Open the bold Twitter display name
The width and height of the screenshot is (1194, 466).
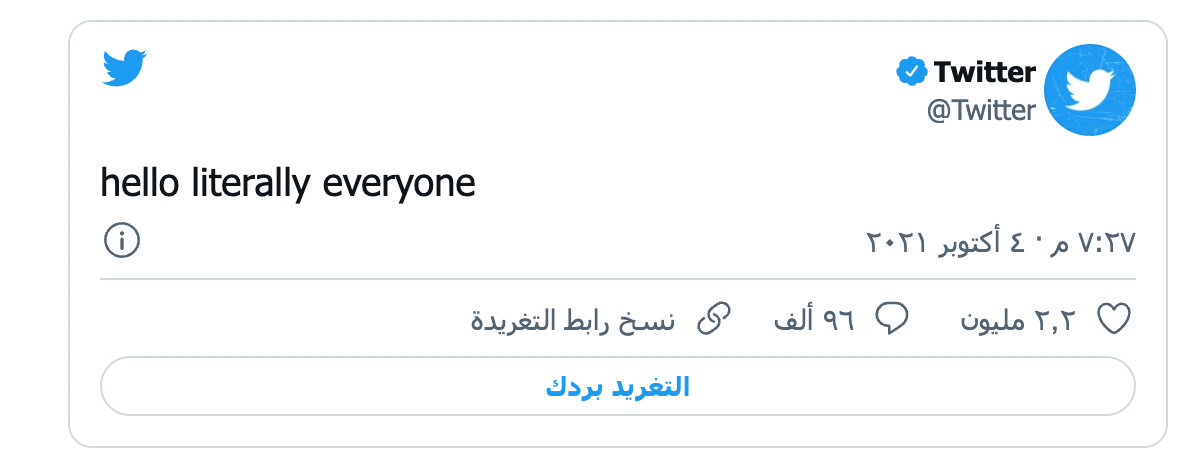pyautogui.click(x=985, y=72)
